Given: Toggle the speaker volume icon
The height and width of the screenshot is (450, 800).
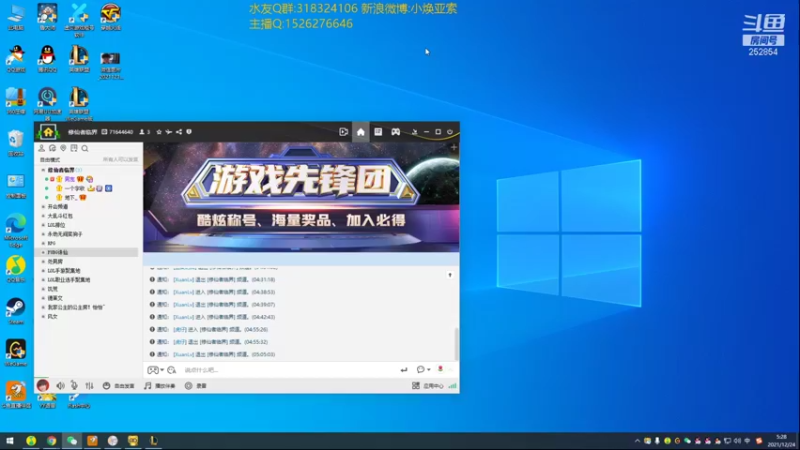Looking at the screenshot, I should 60,386.
